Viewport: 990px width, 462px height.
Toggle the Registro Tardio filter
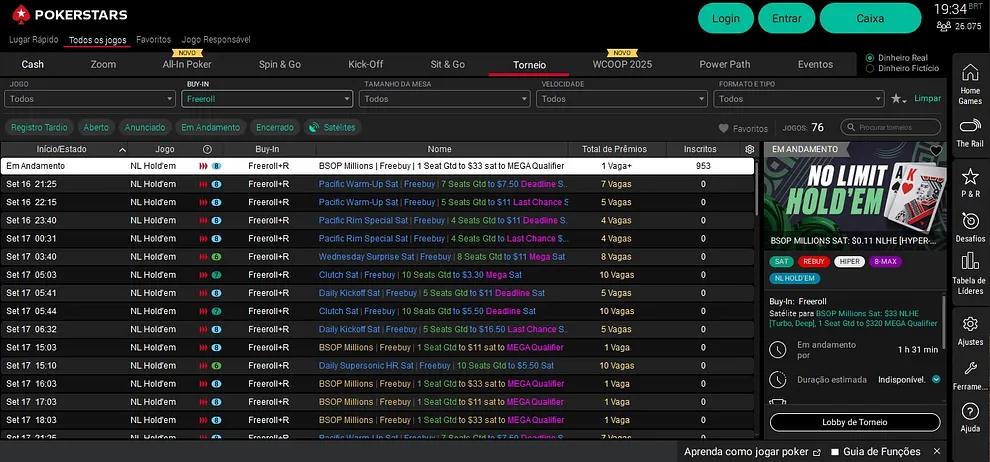39,127
